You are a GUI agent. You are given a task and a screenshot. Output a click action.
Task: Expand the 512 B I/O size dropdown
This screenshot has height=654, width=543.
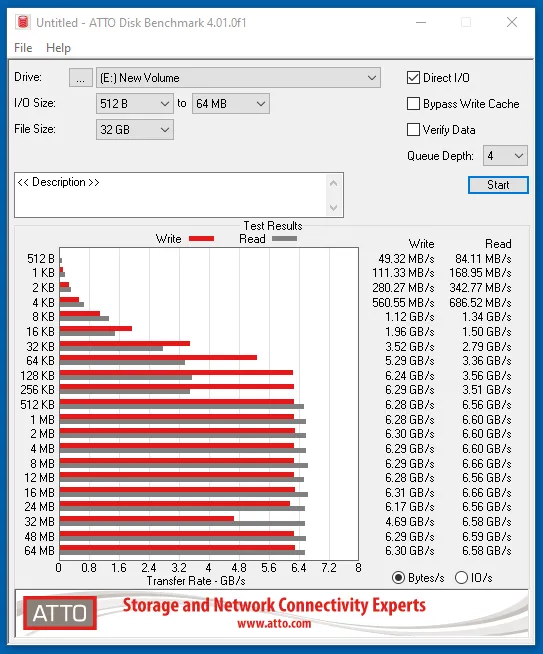click(x=135, y=103)
